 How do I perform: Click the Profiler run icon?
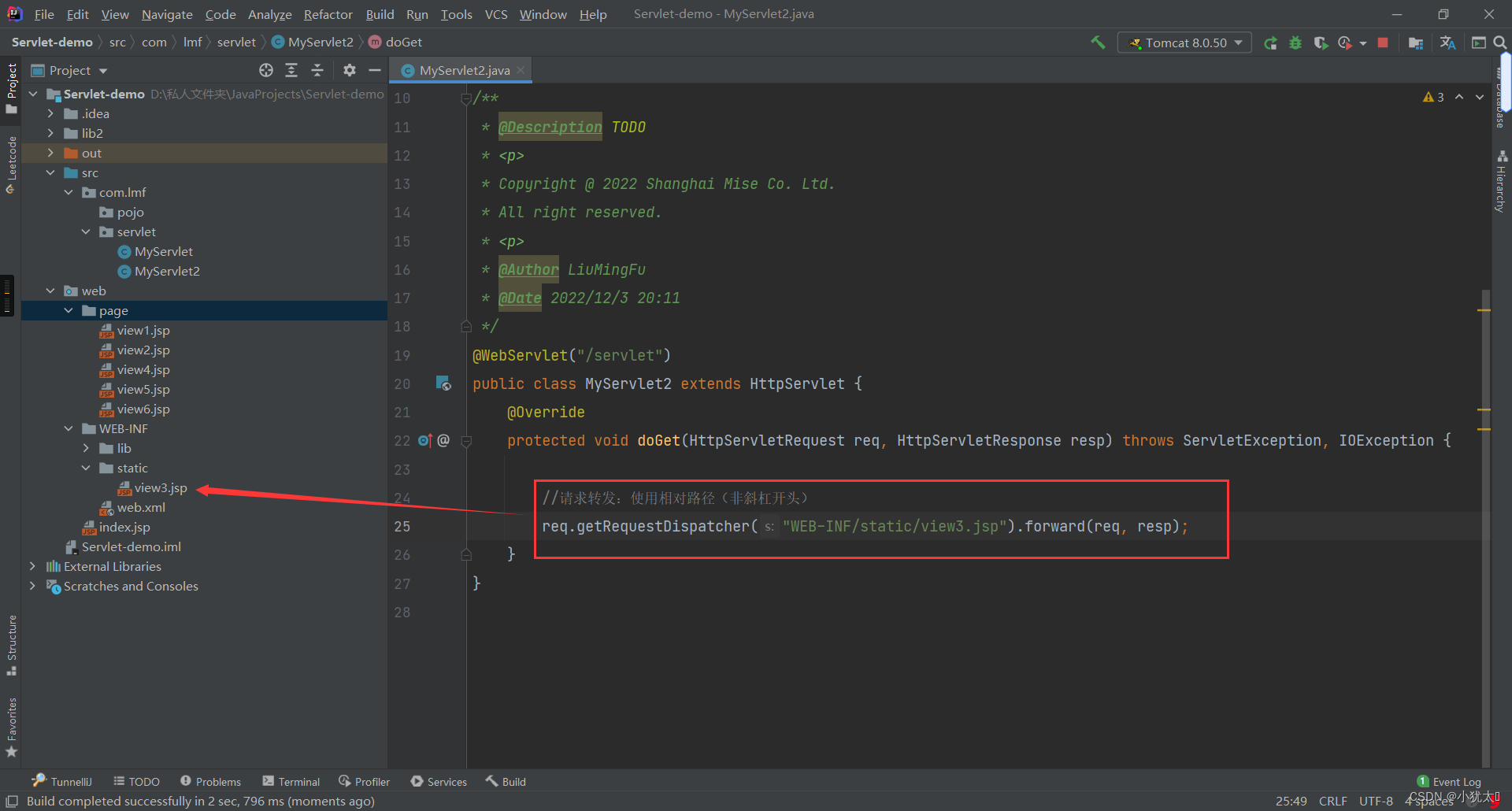(1345, 43)
